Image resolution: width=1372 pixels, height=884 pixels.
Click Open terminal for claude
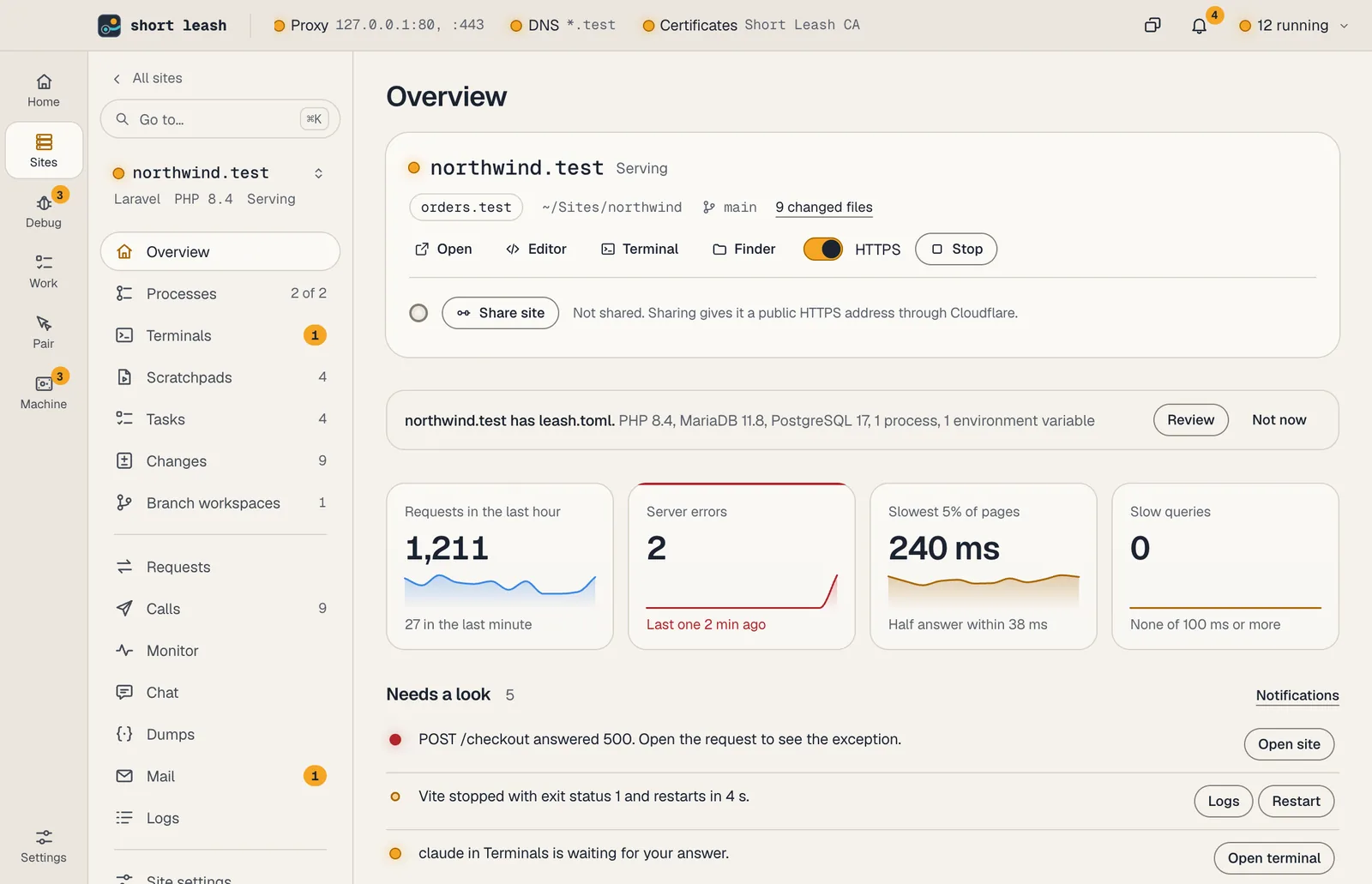click(x=1274, y=858)
